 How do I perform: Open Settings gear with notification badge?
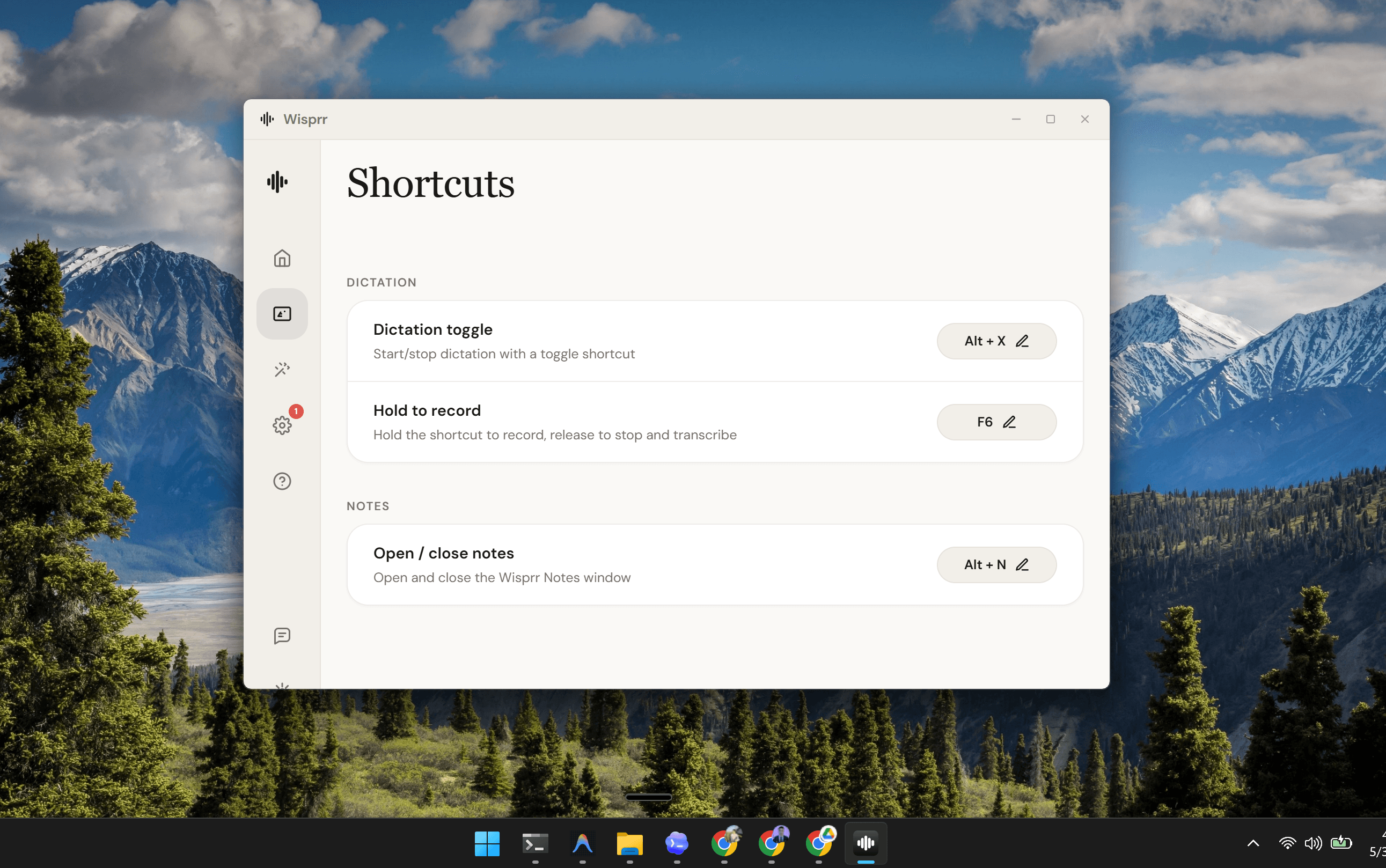282,425
